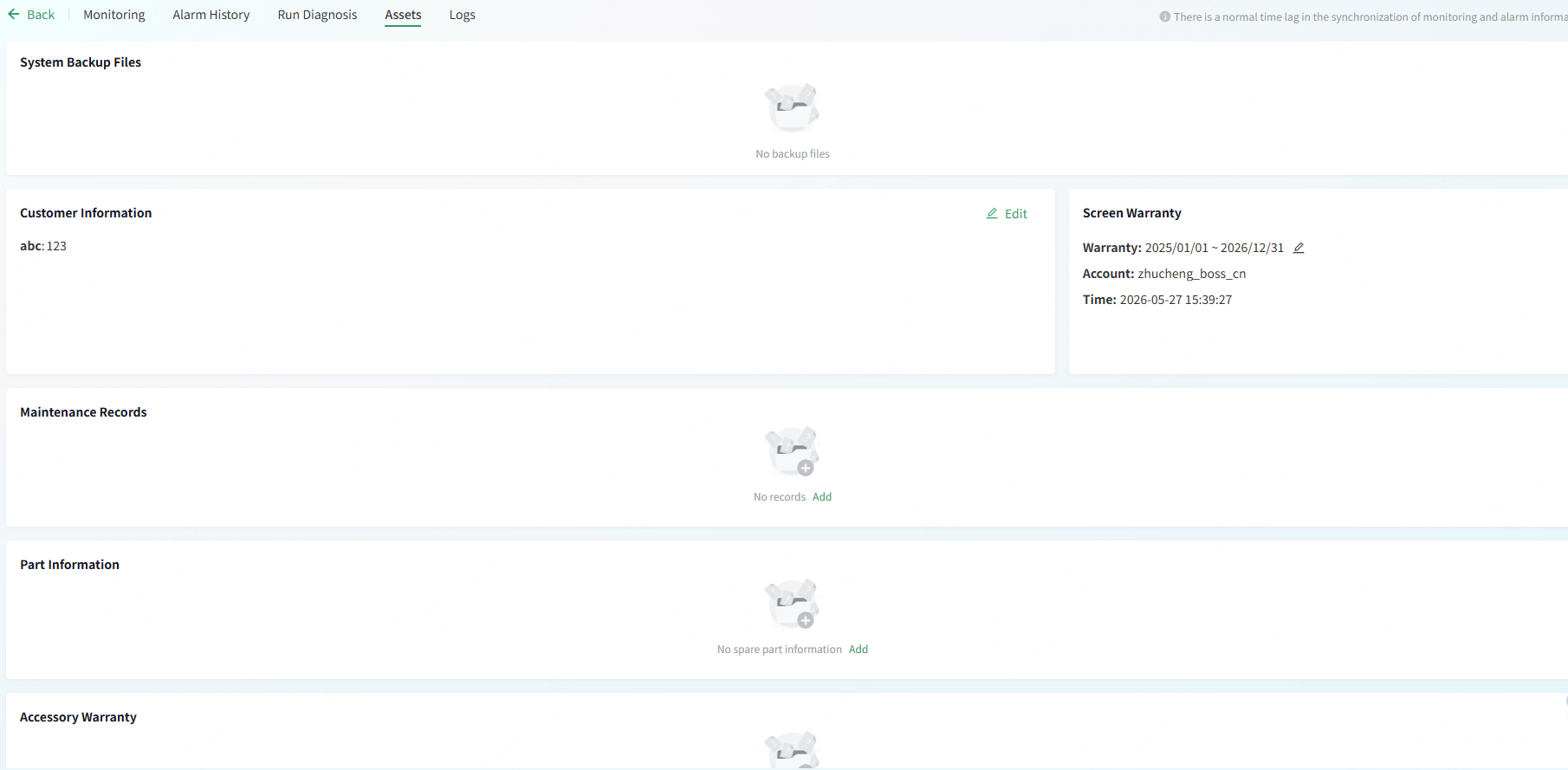Click the abc: 123 customer entry

(x=43, y=246)
